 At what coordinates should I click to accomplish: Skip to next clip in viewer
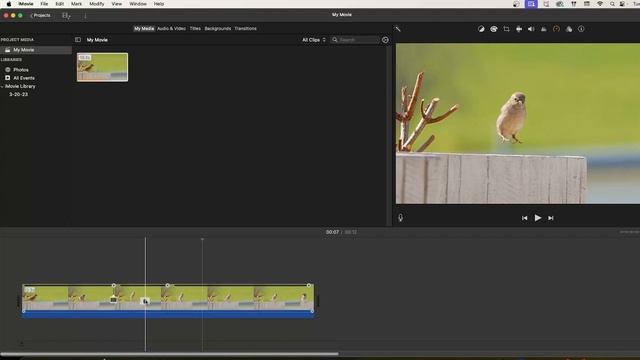551,218
